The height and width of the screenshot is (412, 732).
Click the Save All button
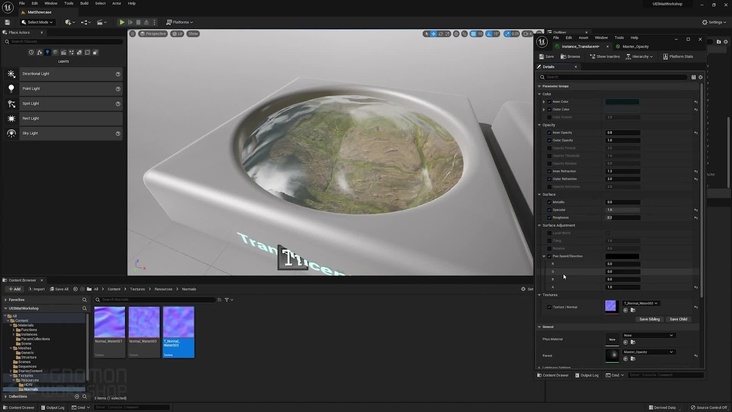[59, 289]
